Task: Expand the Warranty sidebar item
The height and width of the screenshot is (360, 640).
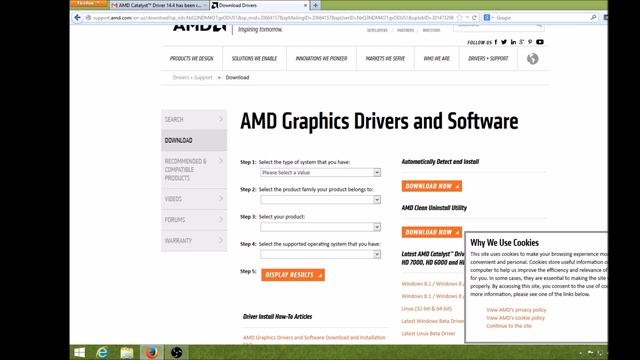Action: pyautogui.click(x=194, y=240)
